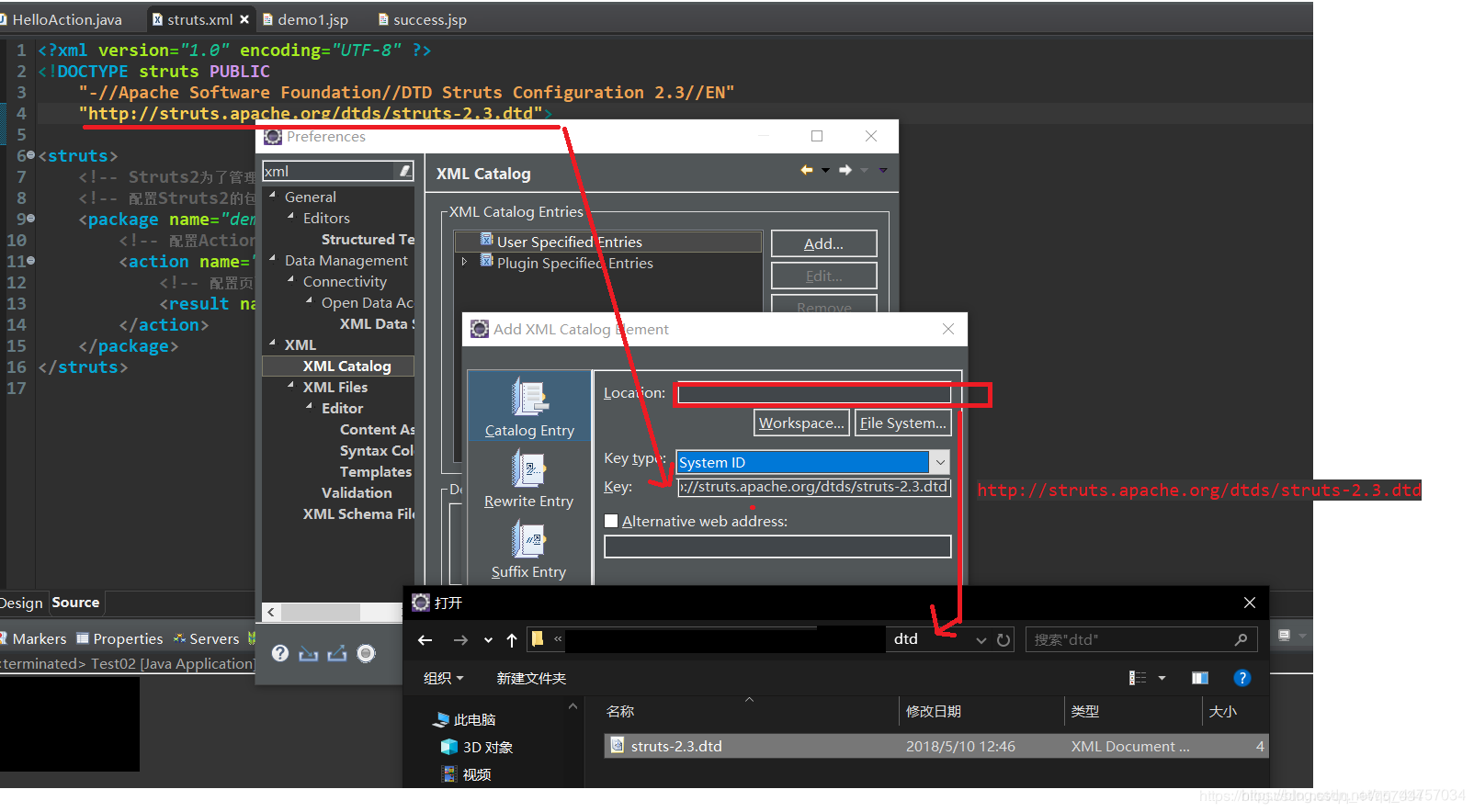Click the File System... button

tap(902, 423)
